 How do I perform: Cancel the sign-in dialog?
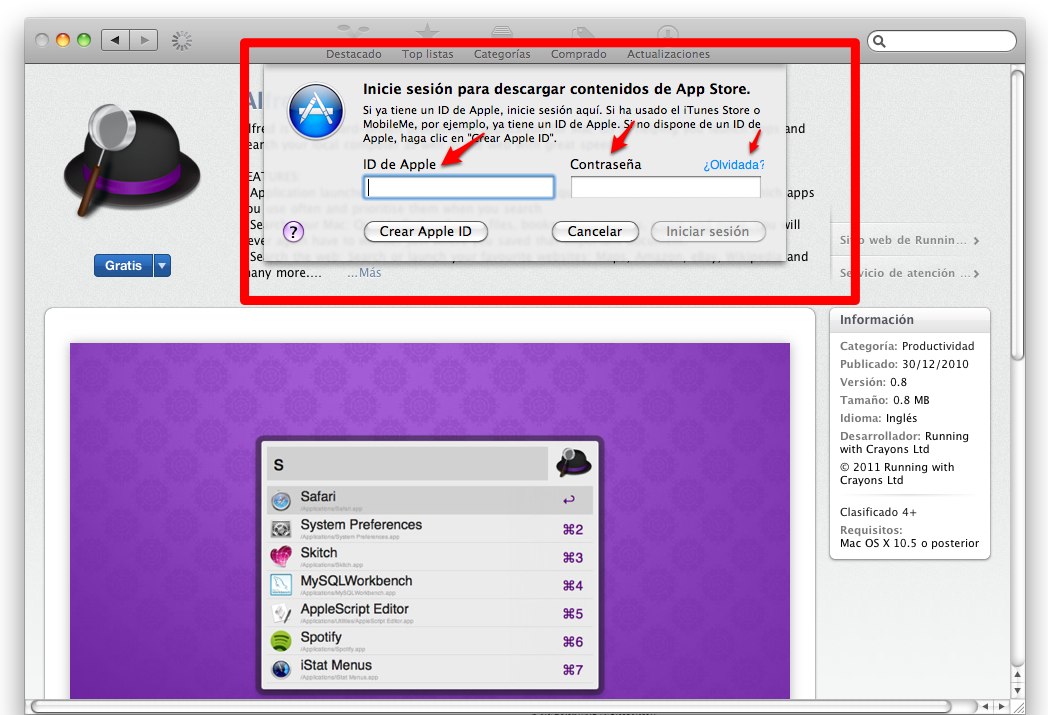click(x=595, y=231)
